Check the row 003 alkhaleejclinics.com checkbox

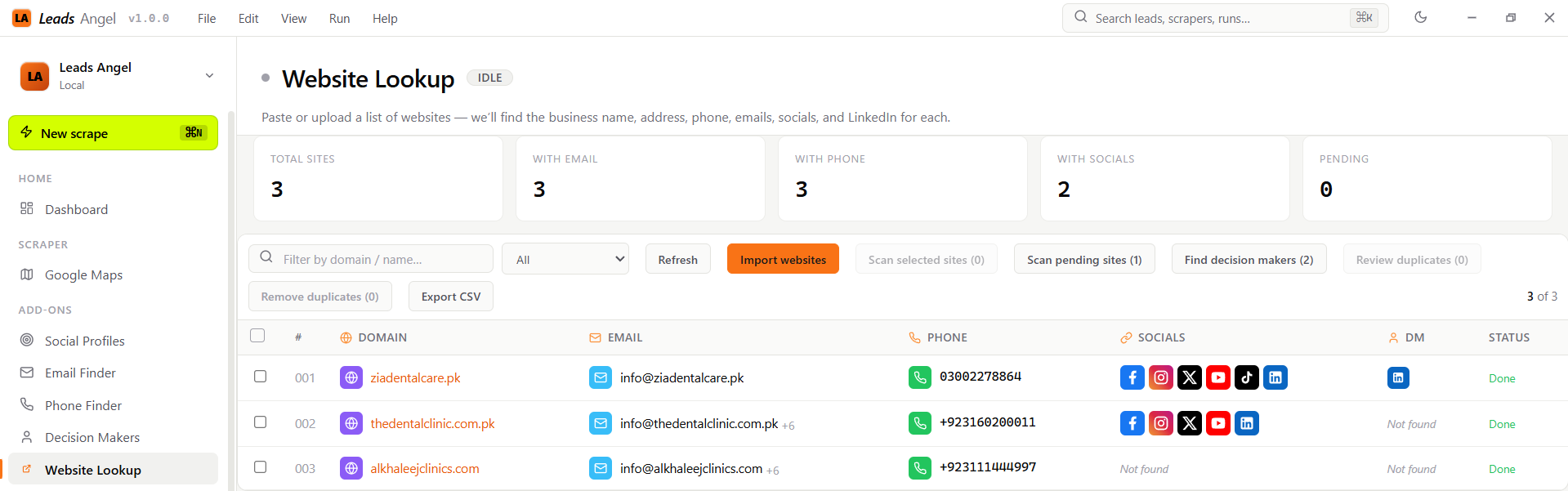(260, 467)
